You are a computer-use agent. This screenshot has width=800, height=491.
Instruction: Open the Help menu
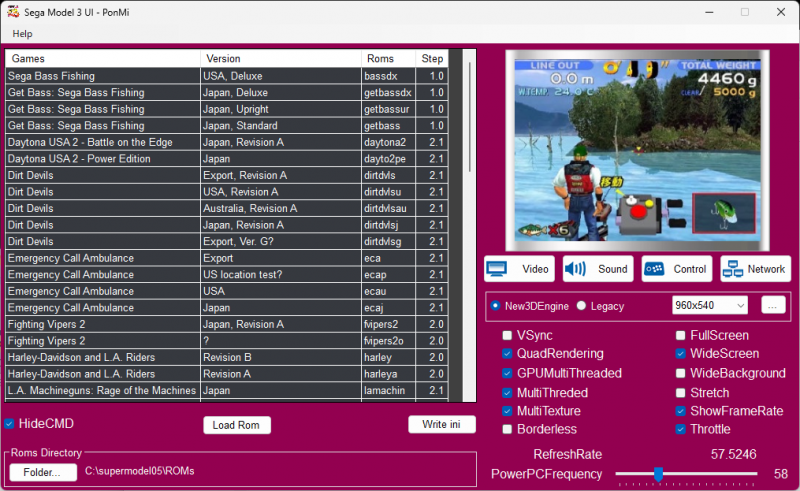(x=22, y=34)
